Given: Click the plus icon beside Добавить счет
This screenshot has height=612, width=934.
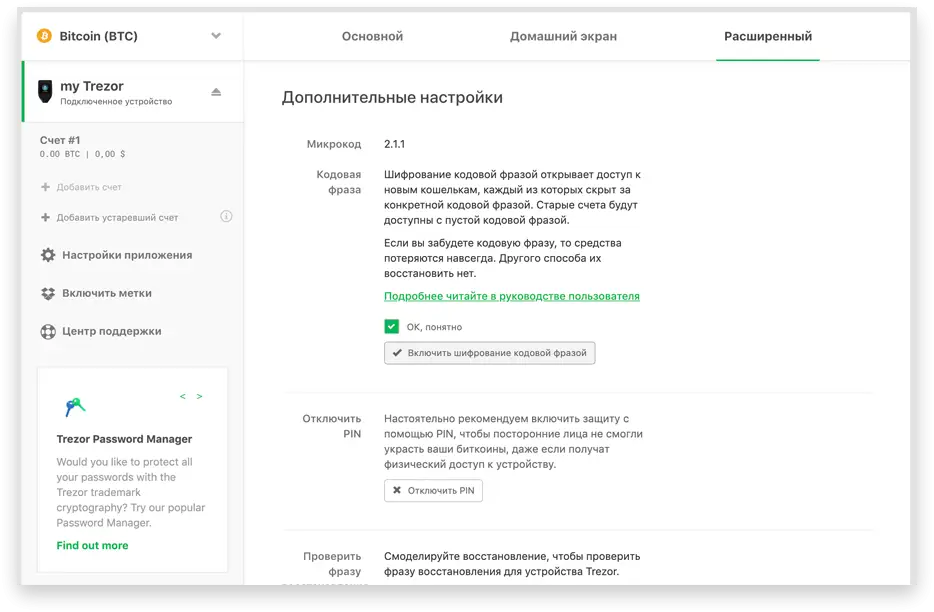Looking at the screenshot, I should tap(45, 187).
